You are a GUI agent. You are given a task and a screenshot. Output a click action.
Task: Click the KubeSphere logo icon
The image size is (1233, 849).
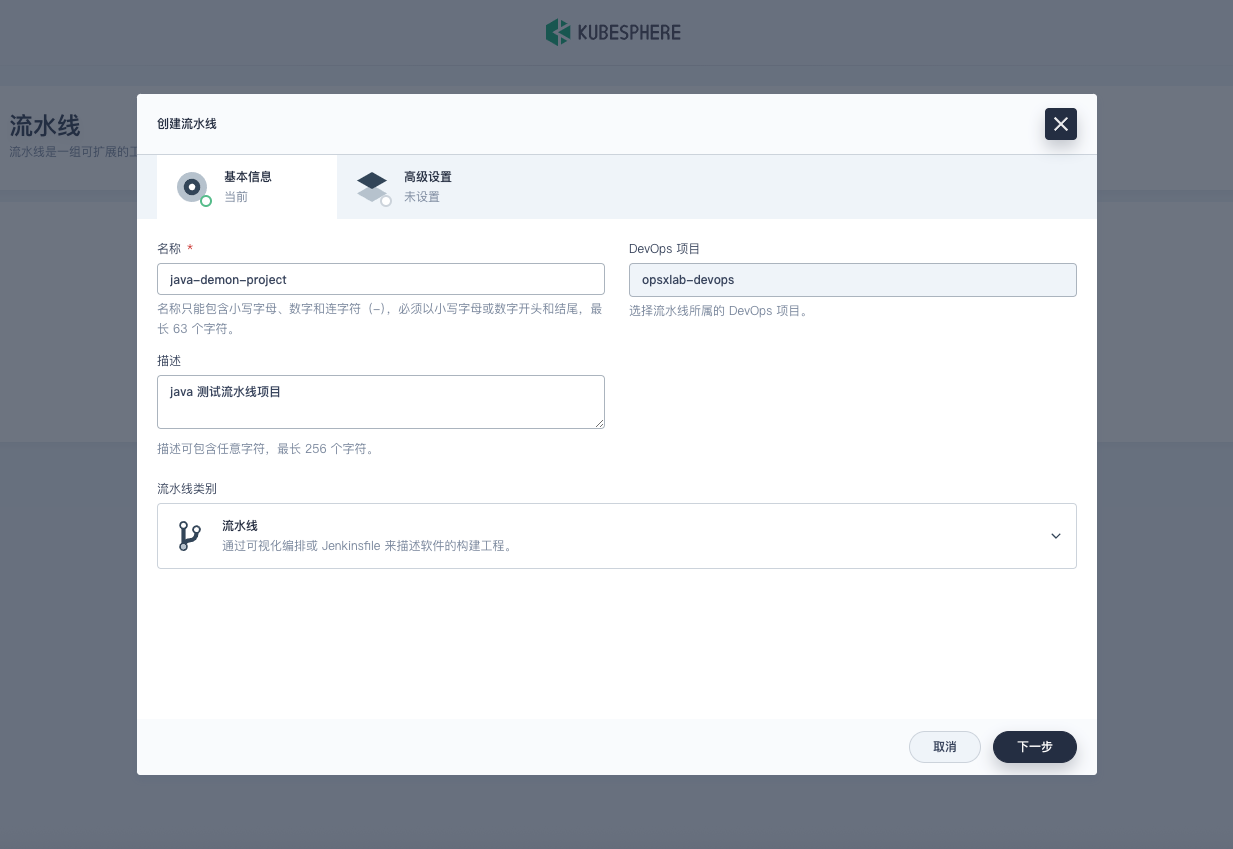tap(557, 32)
